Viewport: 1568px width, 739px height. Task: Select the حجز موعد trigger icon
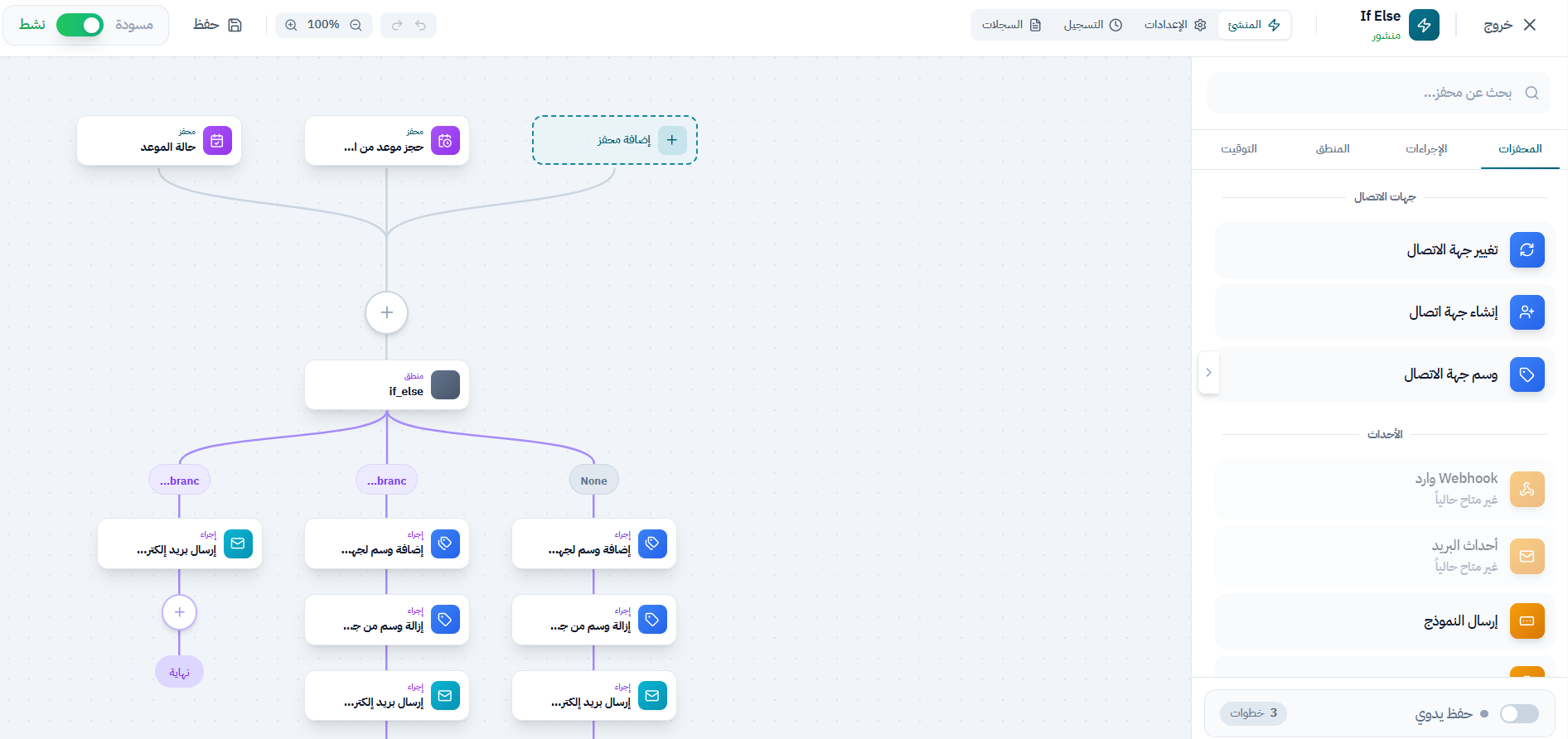445,141
